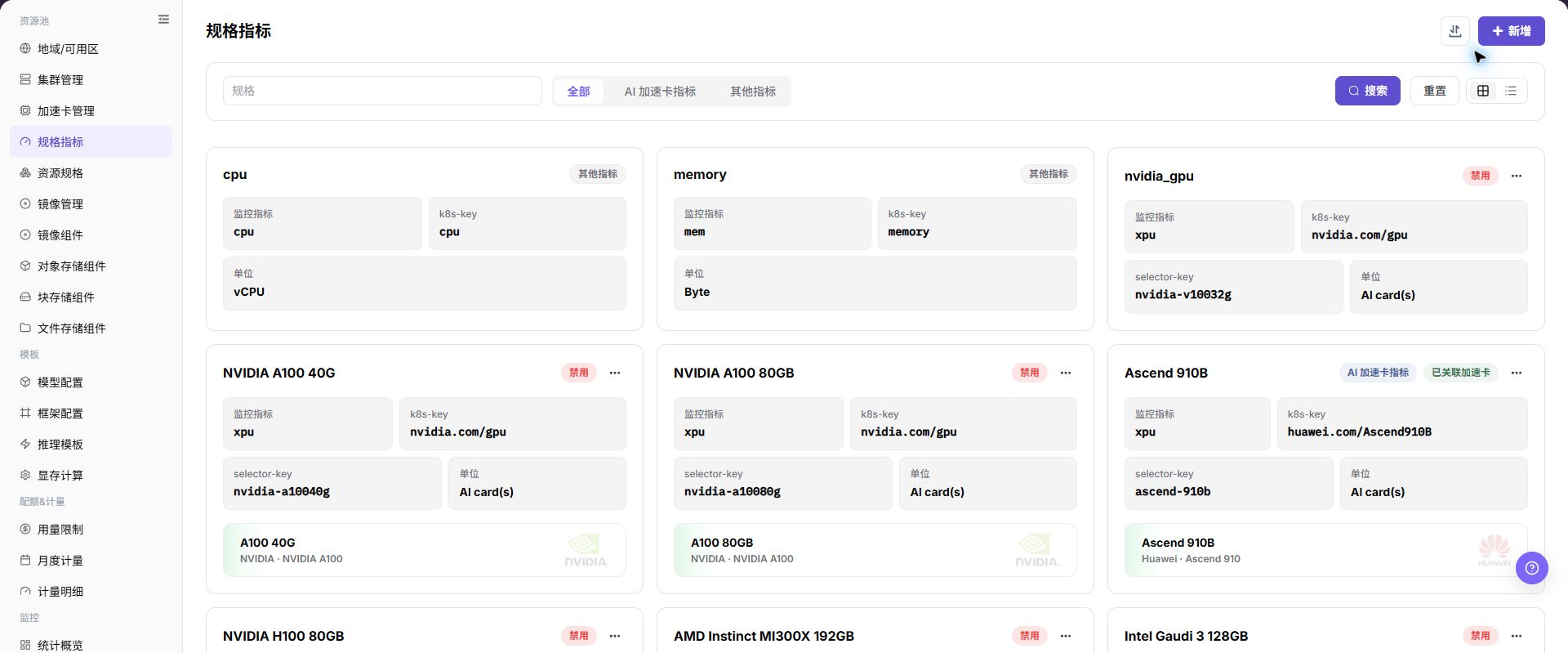Open more options for NVIDIA A100 40G

[x=615, y=373]
